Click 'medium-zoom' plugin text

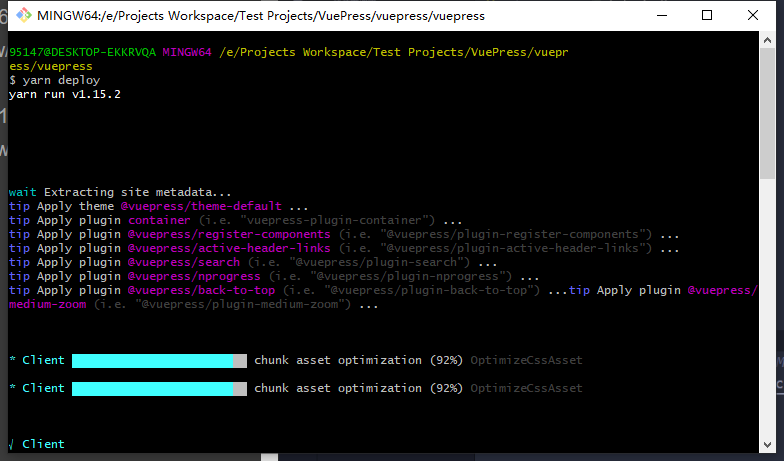[48, 304]
